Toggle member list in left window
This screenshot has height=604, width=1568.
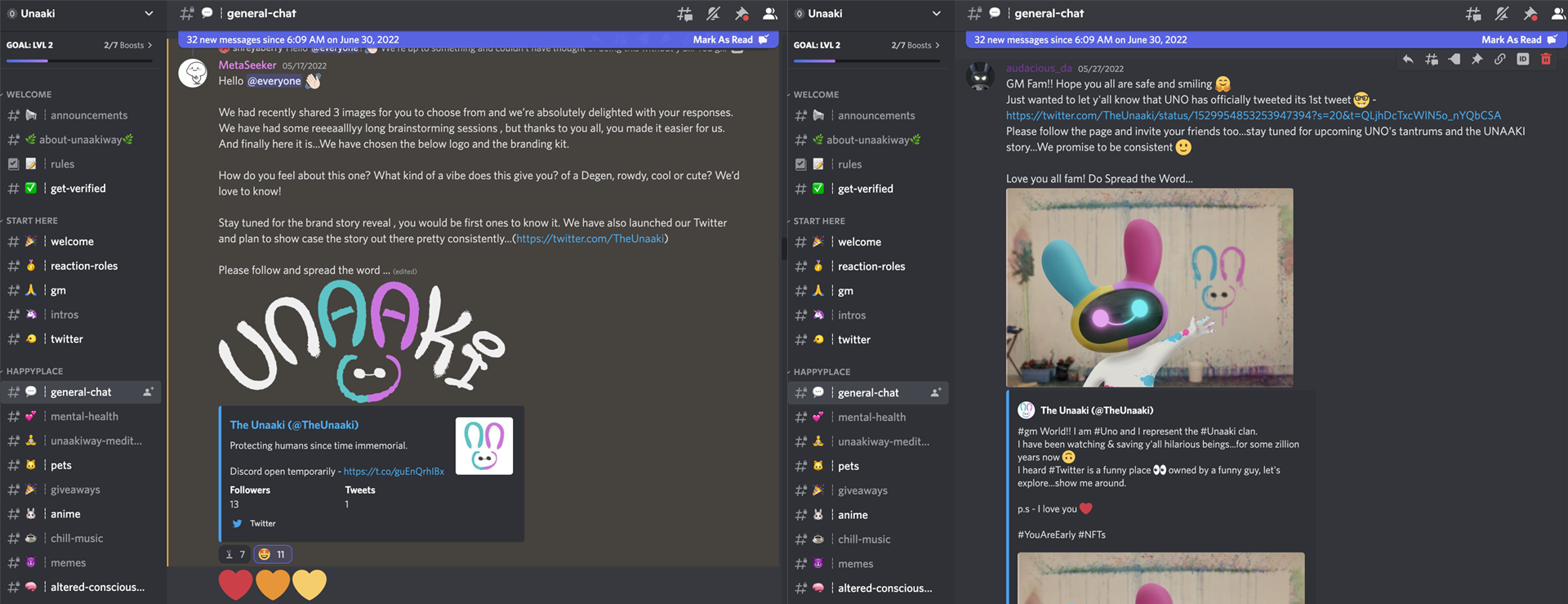pos(769,14)
